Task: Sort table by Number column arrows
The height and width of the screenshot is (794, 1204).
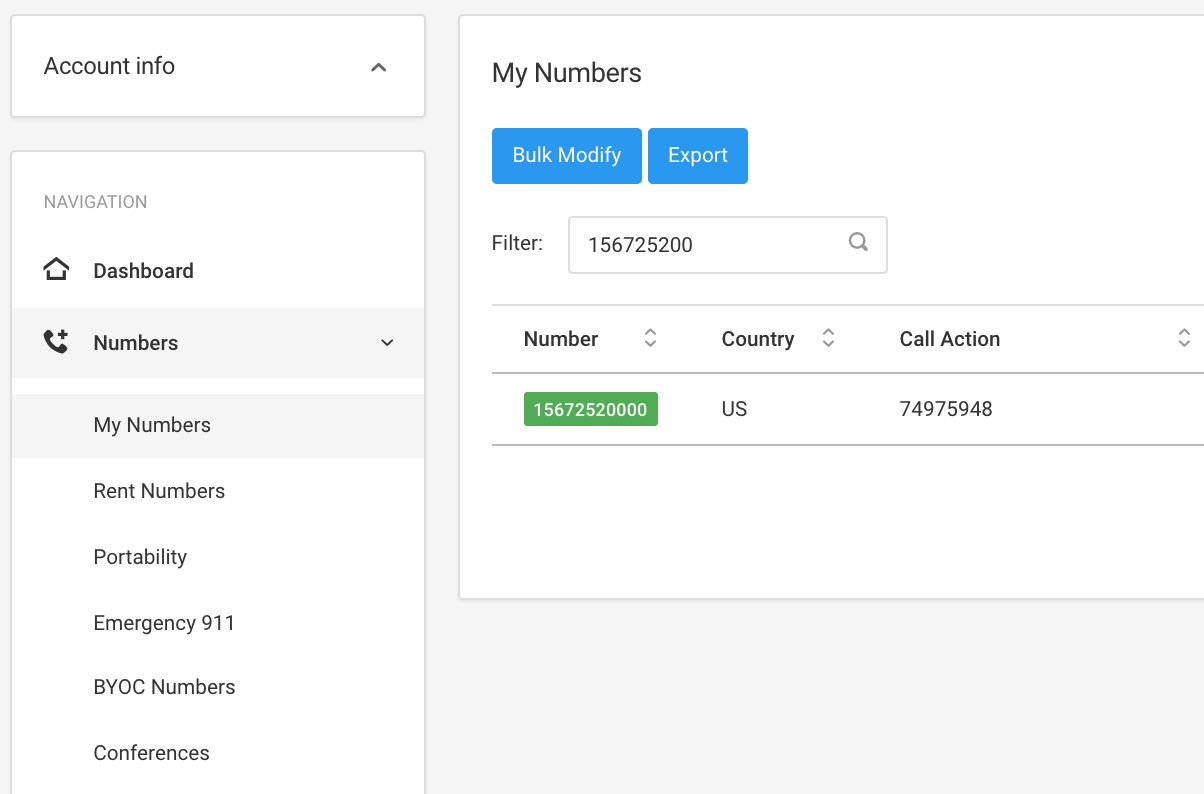Action: click(x=650, y=339)
